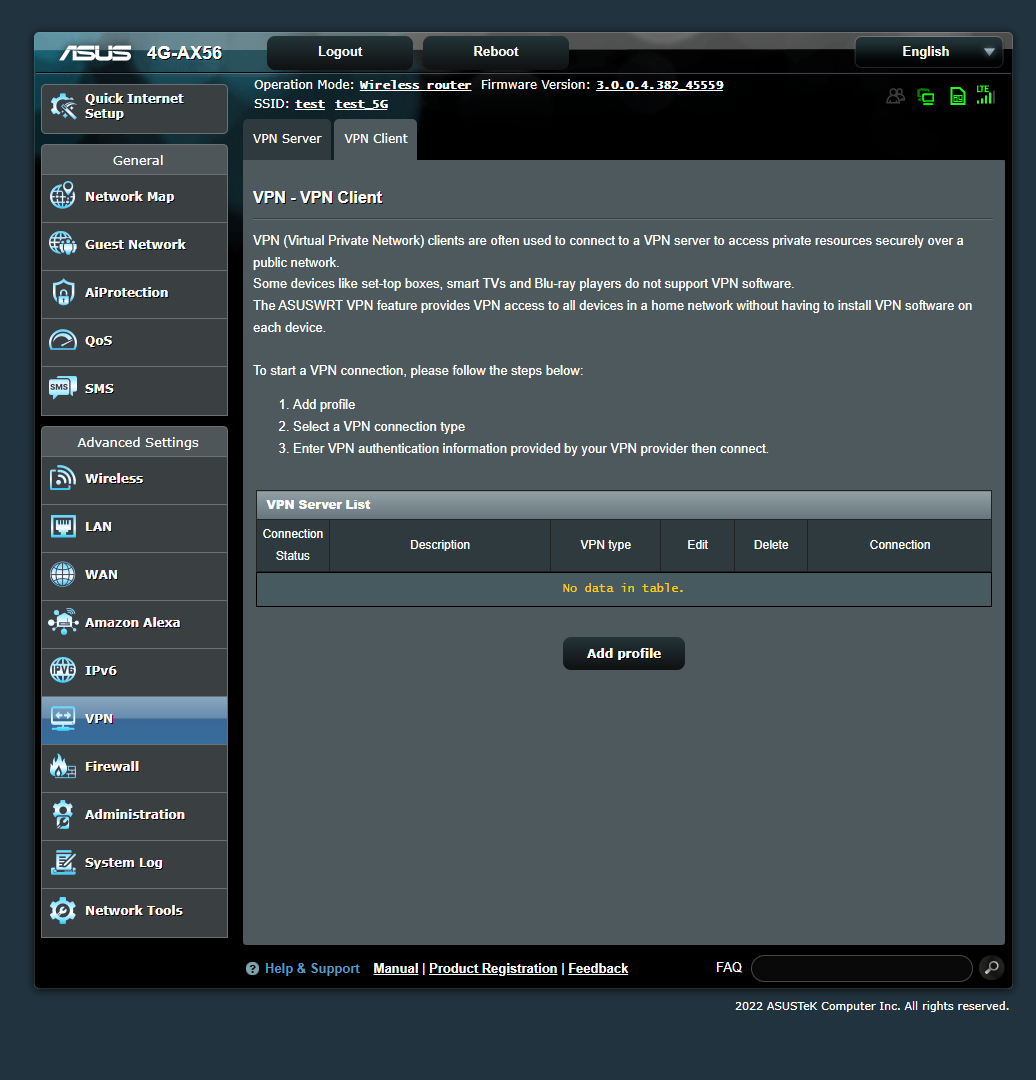
Task: Open the Firewall flame icon
Action: (63, 766)
